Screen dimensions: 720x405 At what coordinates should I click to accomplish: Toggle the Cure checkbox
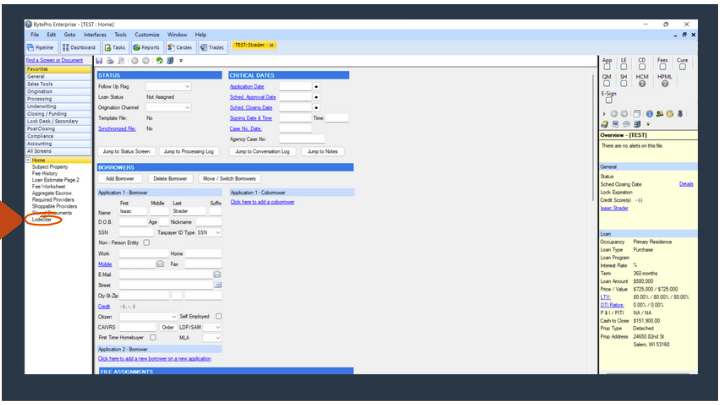click(x=682, y=67)
